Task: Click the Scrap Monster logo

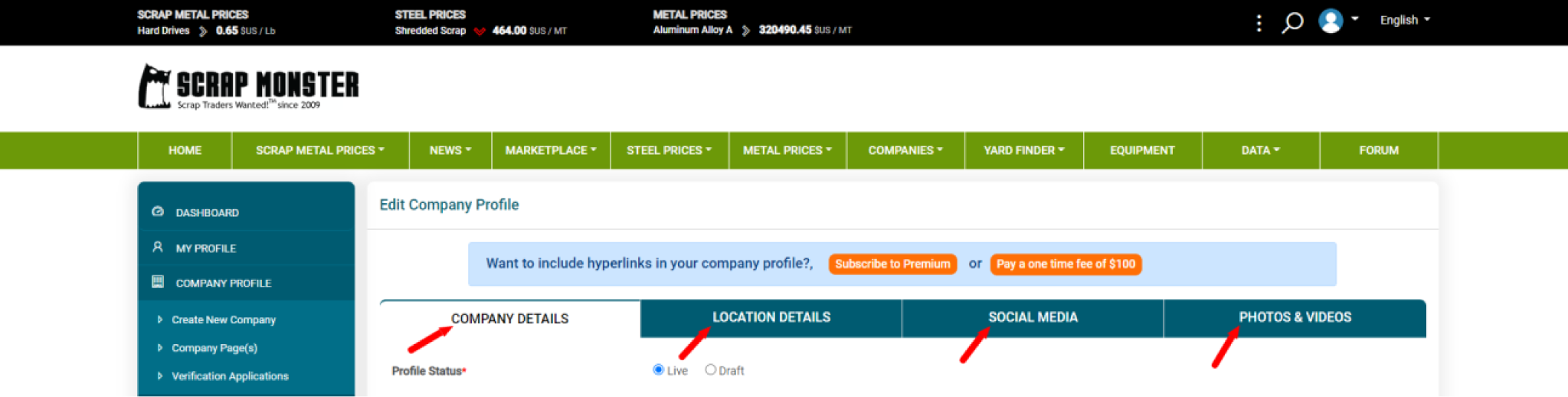Action: 248,87
